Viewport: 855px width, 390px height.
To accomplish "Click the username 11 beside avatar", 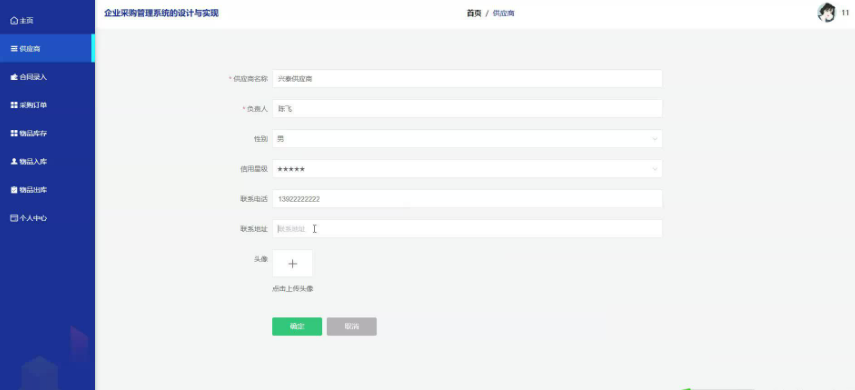I will tap(845, 13).
